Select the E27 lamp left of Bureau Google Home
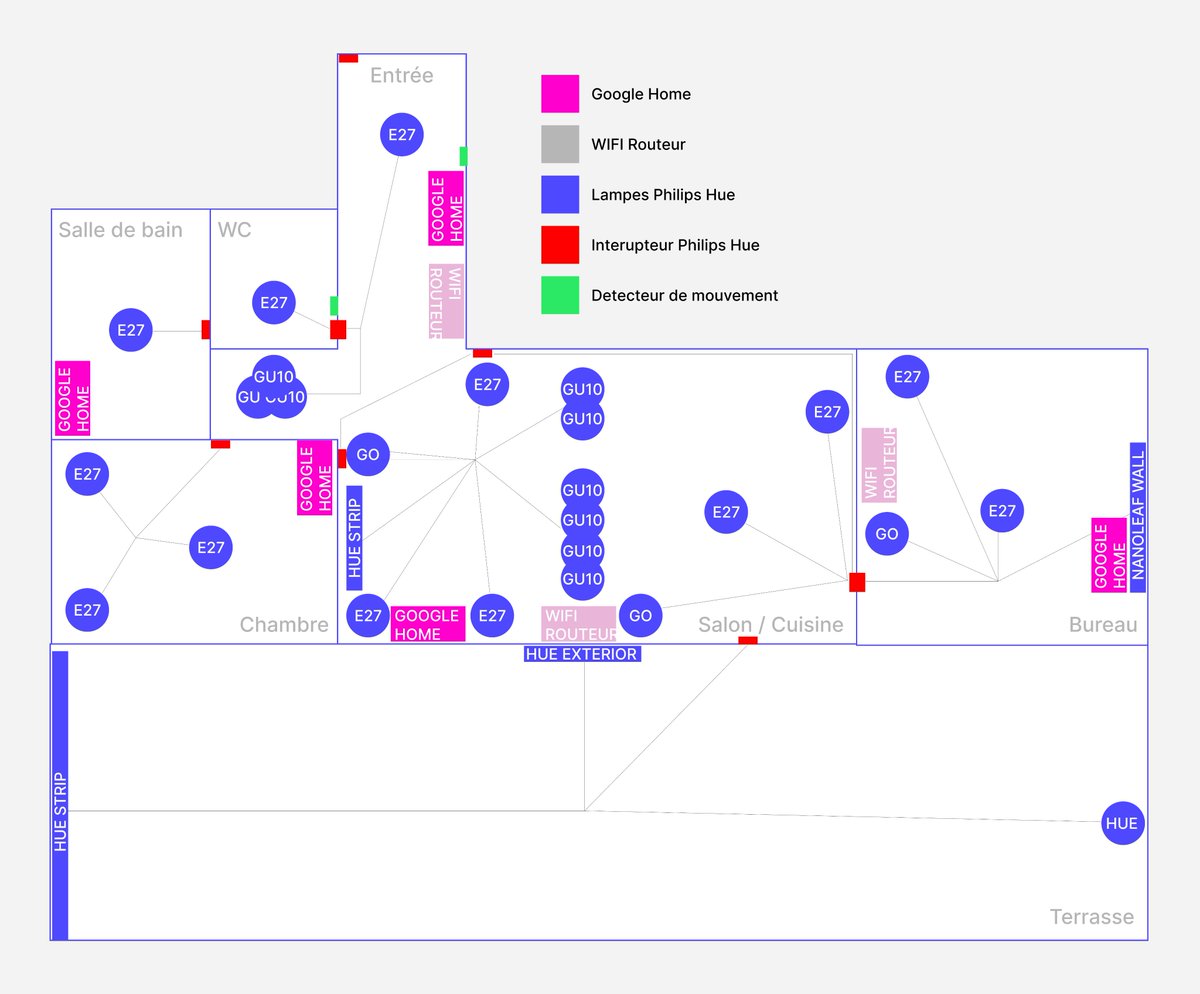This screenshot has height=994, width=1200. (1002, 510)
